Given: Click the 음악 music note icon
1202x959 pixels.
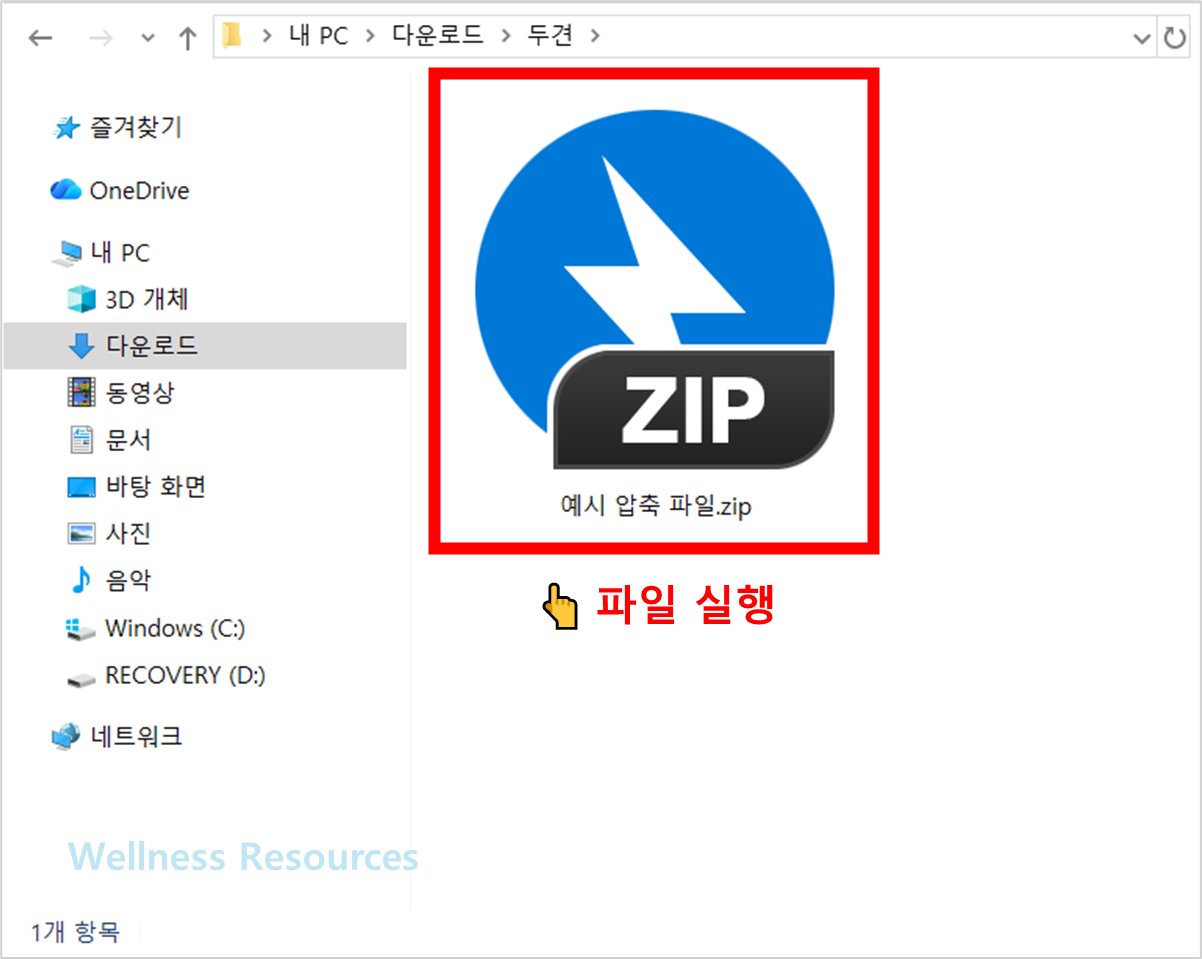Looking at the screenshot, I should tap(80, 580).
